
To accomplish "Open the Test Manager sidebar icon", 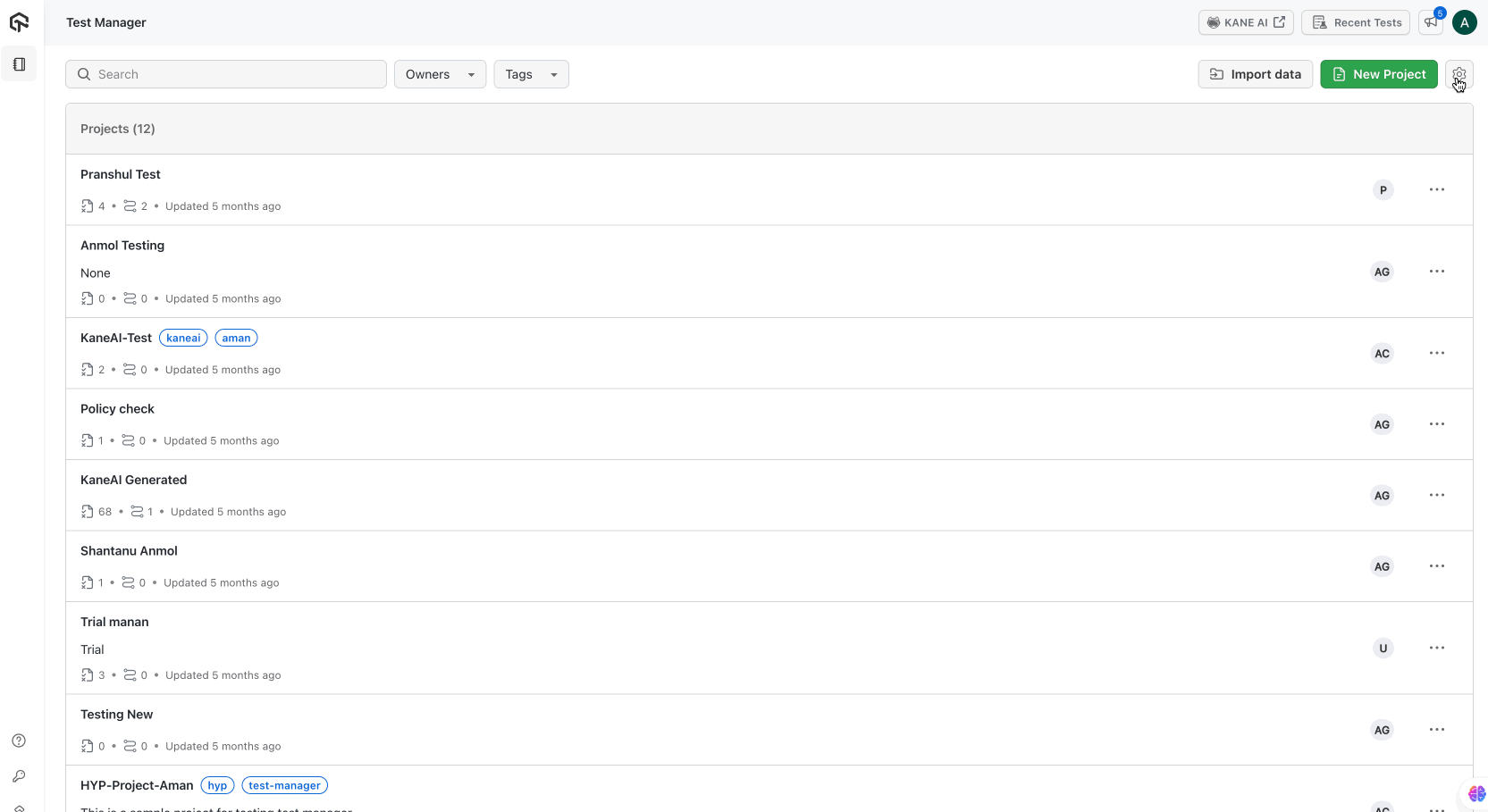I will pyautogui.click(x=19, y=64).
